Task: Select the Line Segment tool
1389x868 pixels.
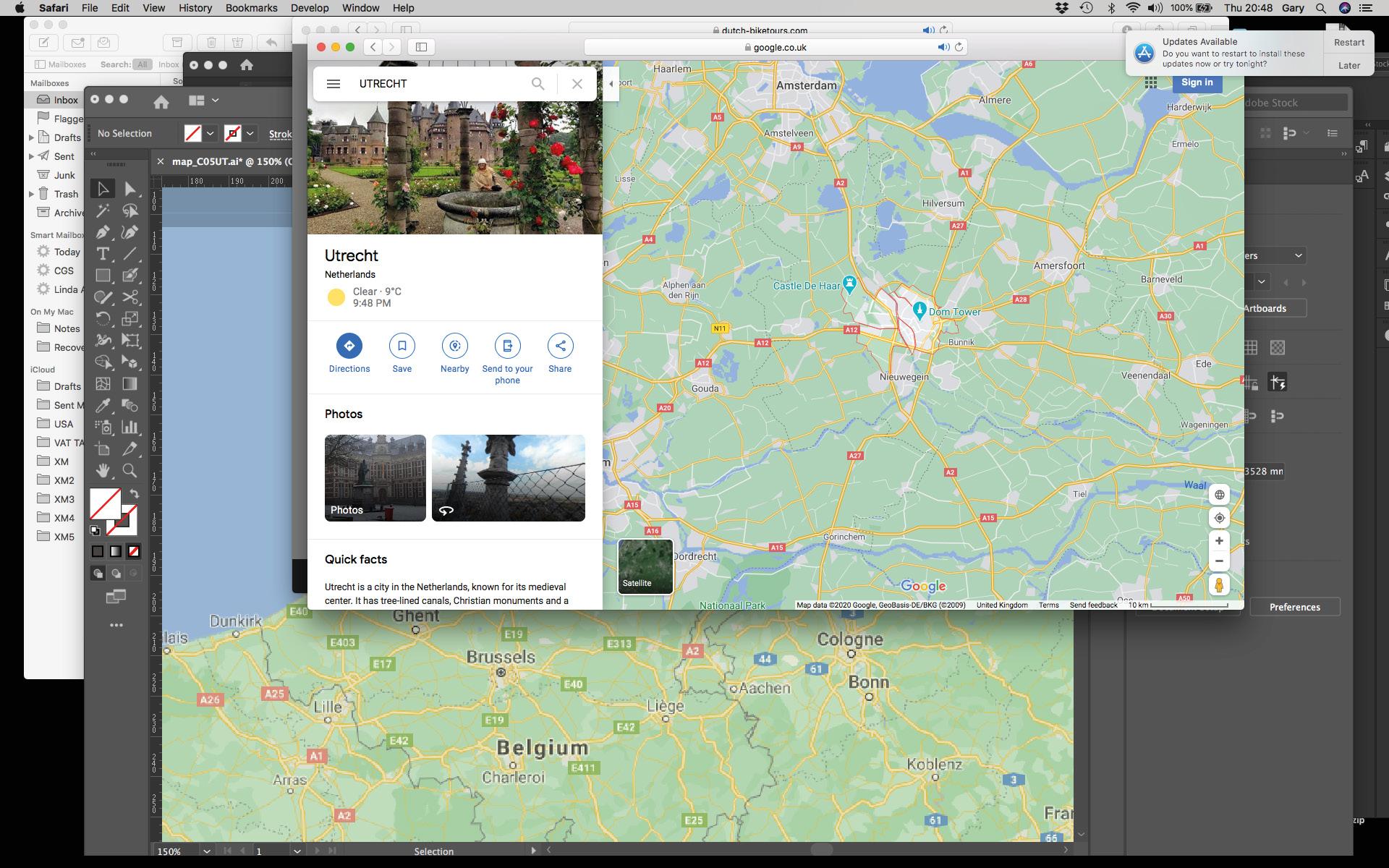Action: coord(130,254)
